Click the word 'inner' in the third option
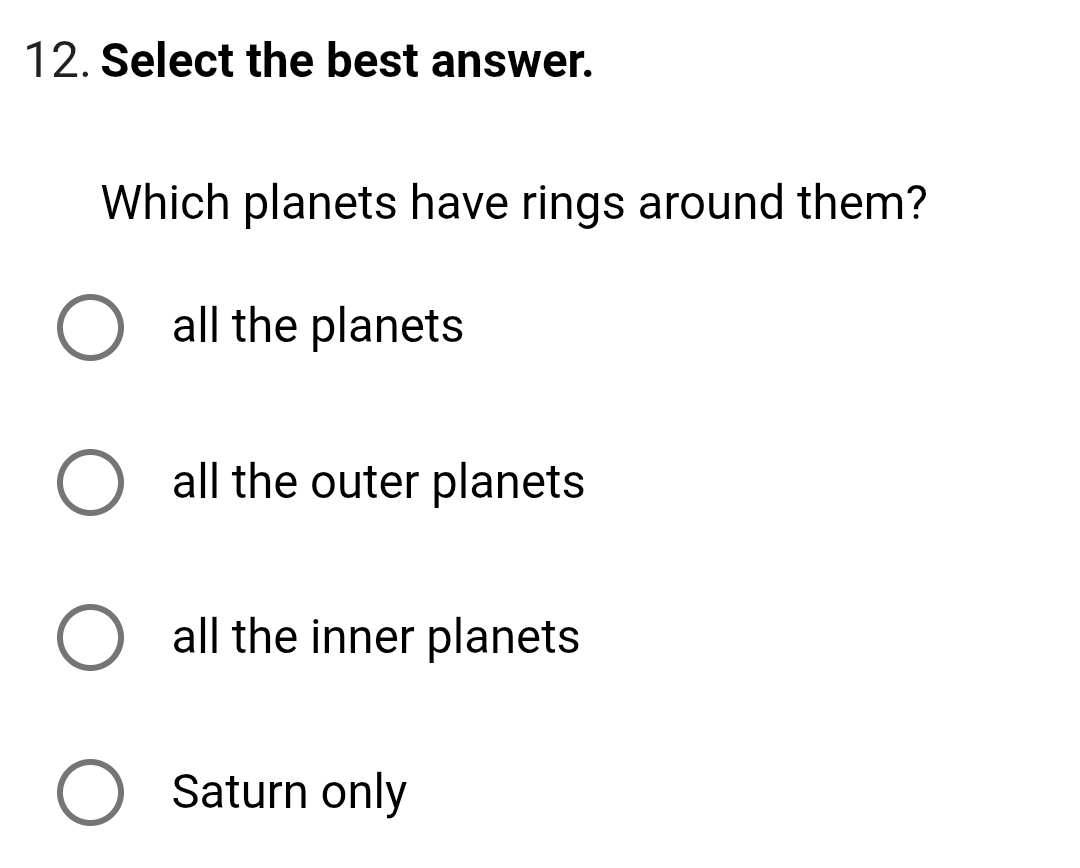The height and width of the screenshot is (868, 1080). (363, 637)
